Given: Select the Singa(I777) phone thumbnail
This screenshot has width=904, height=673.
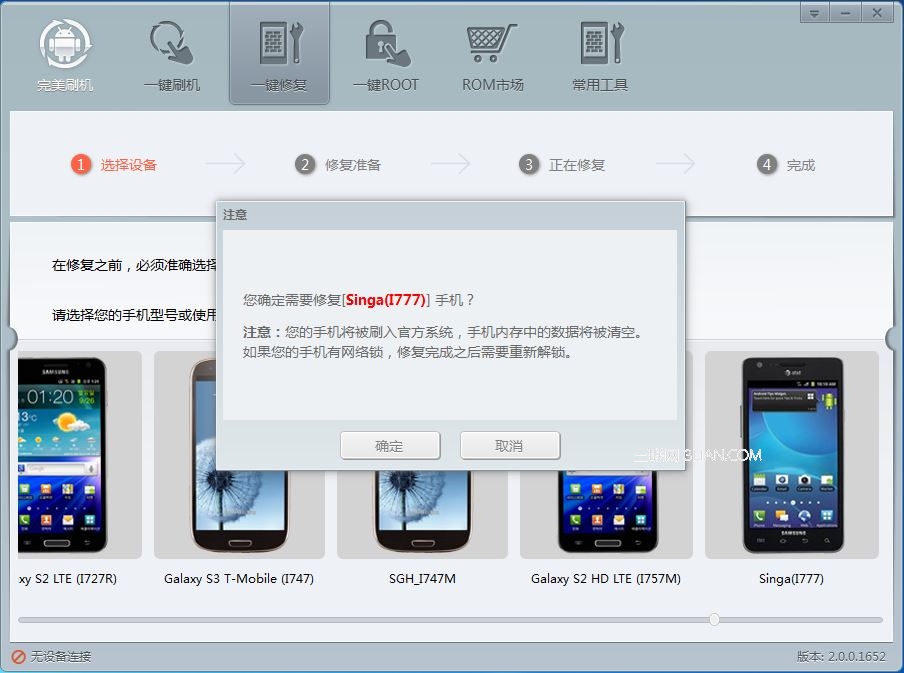Looking at the screenshot, I should point(792,455).
